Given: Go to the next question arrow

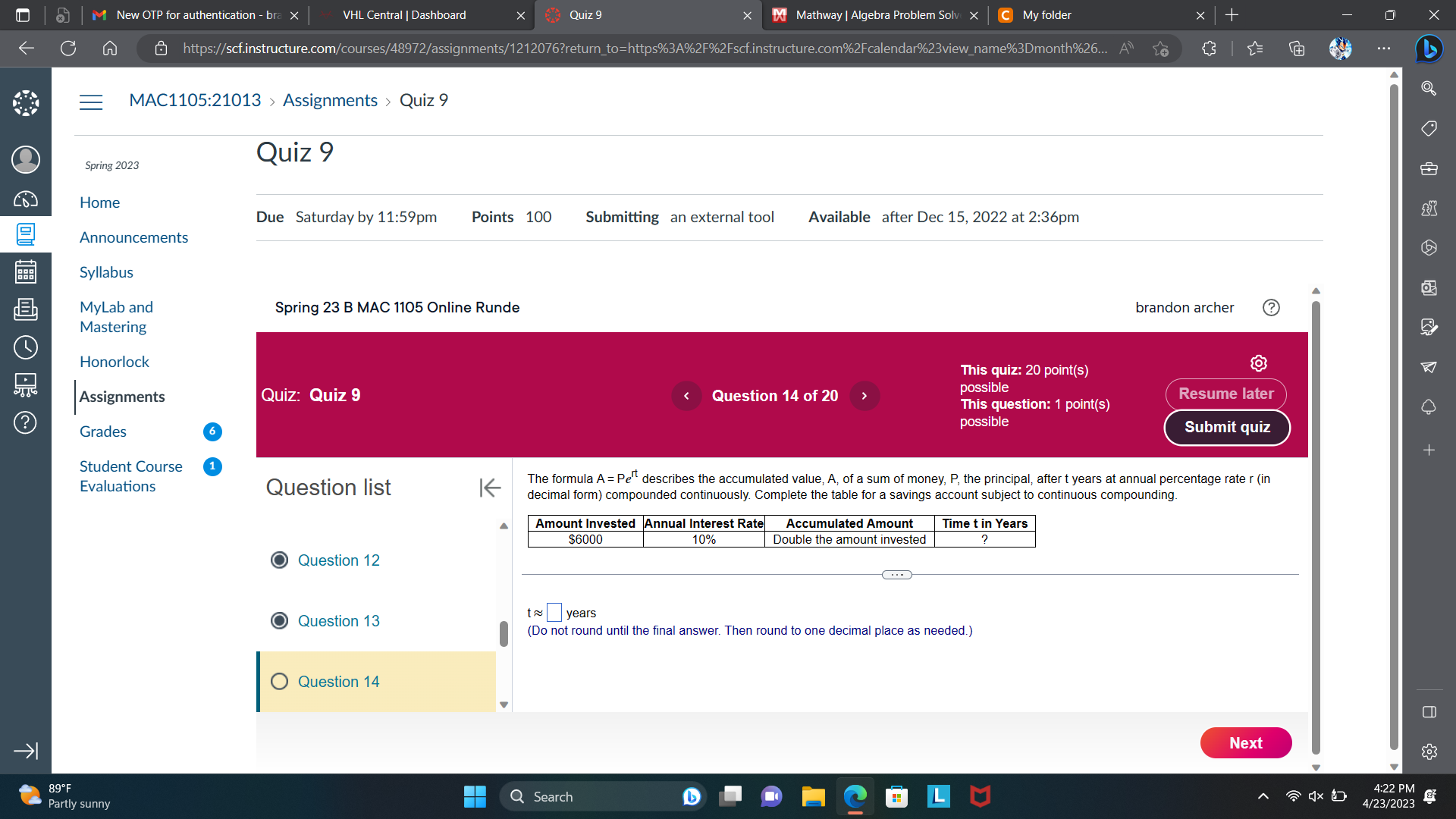Looking at the screenshot, I should (864, 396).
